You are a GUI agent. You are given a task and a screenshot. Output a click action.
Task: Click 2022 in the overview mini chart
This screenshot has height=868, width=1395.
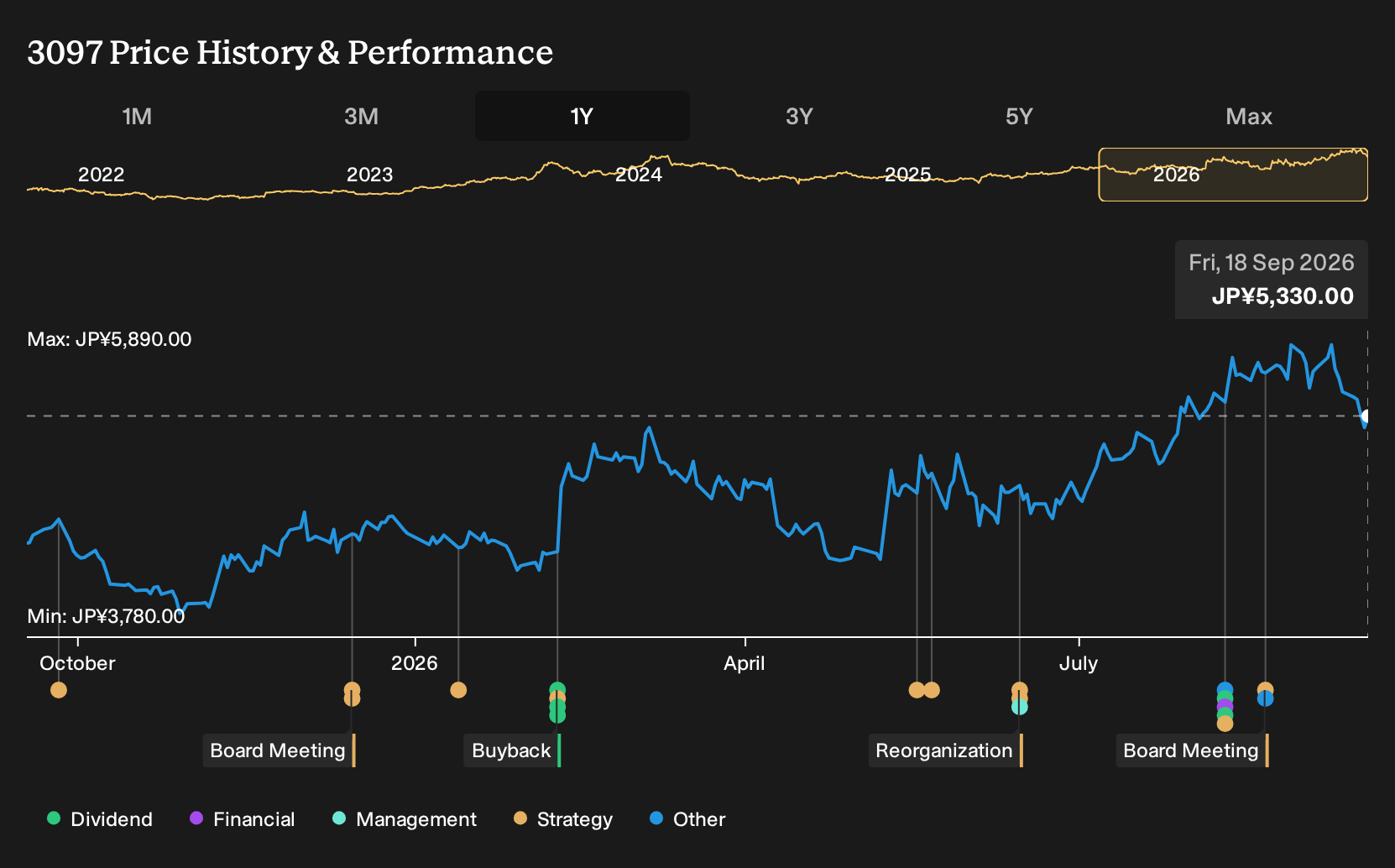point(102,175)
